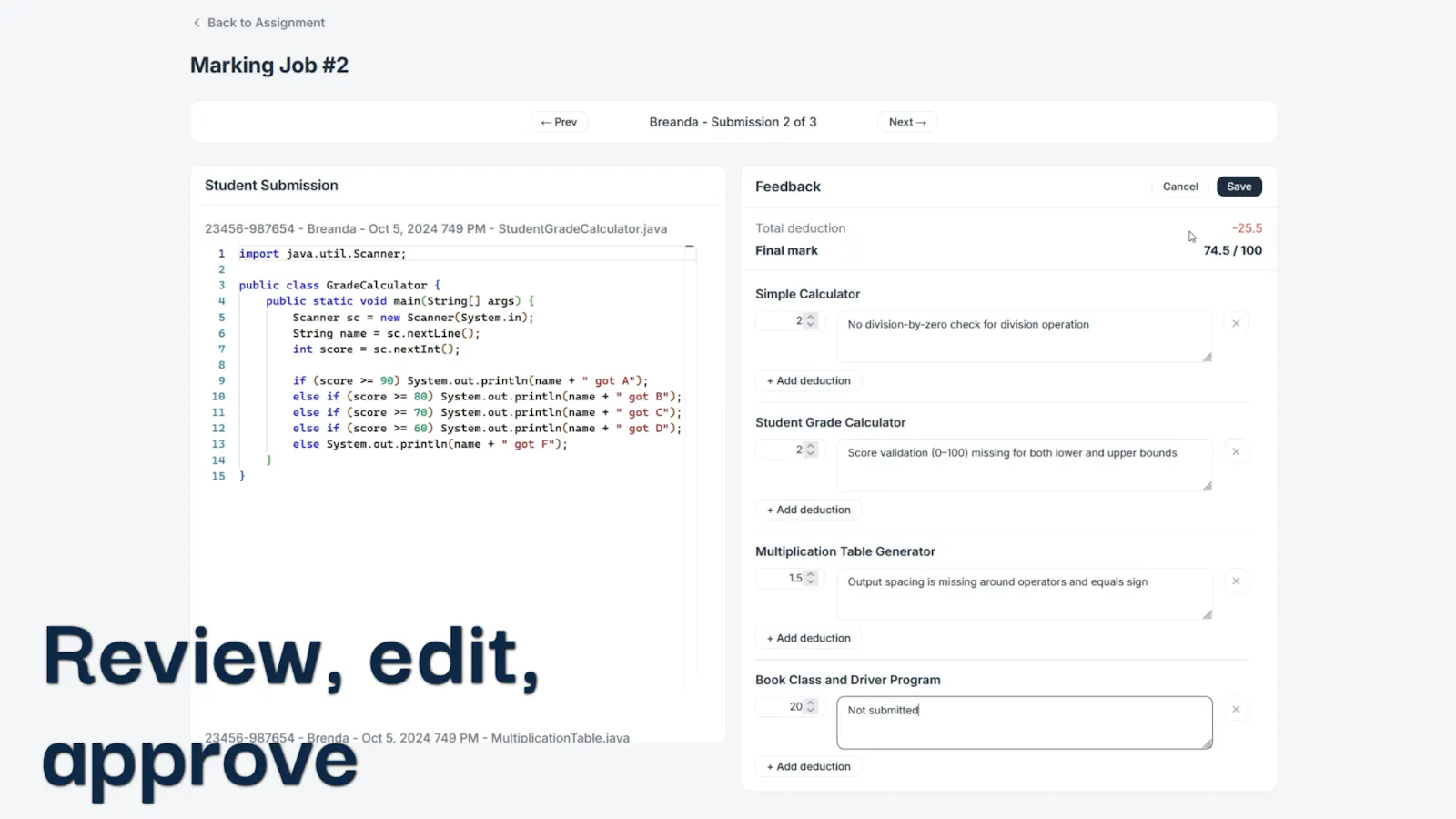This screenshot has width=1456, height=819.
Task: Go back to the Assignment page
Action: [x=258, y=23]
